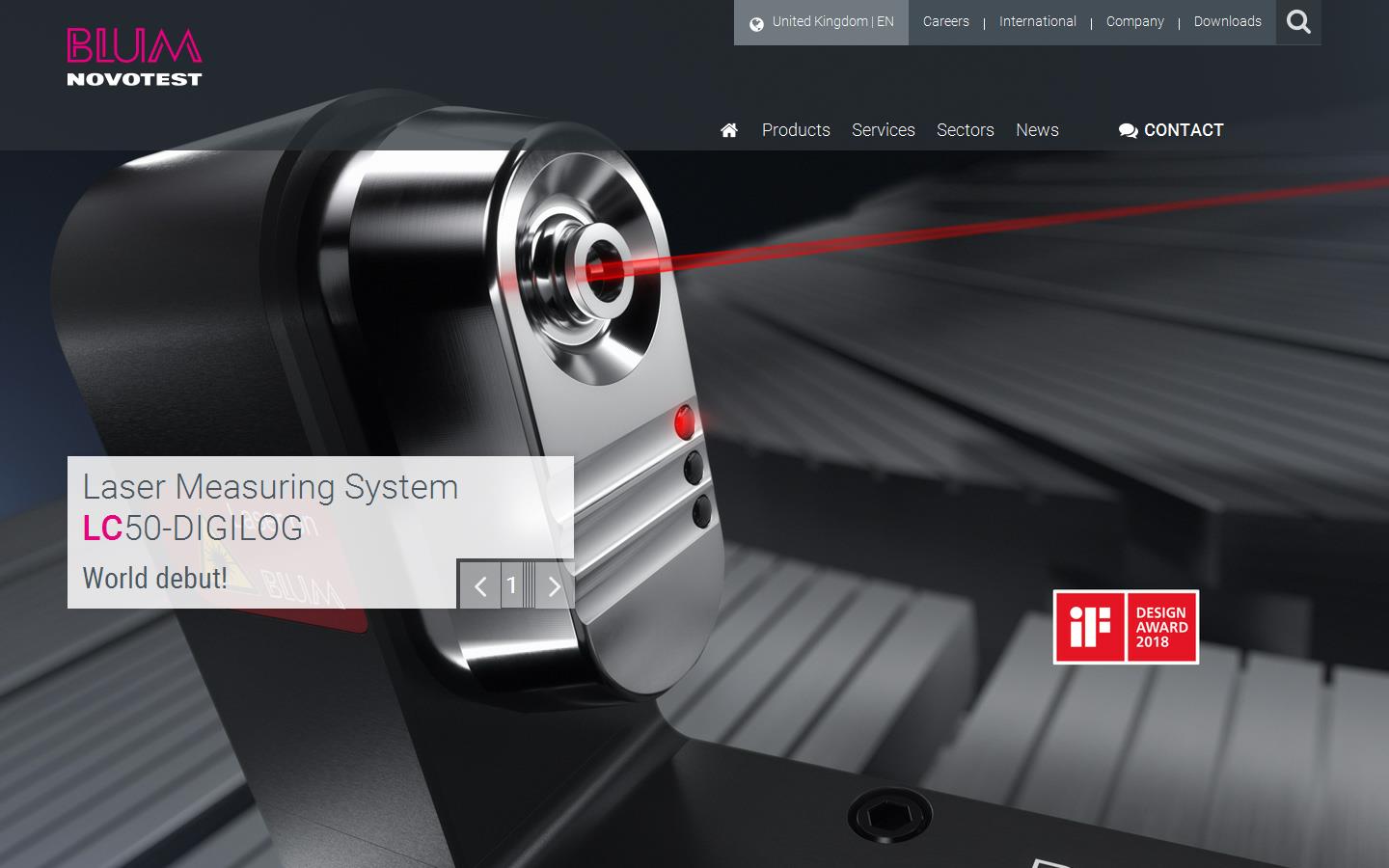This screenshot has width=1389, height=868.
Task: Open the Careers page
Action: (x=945, y=20)
